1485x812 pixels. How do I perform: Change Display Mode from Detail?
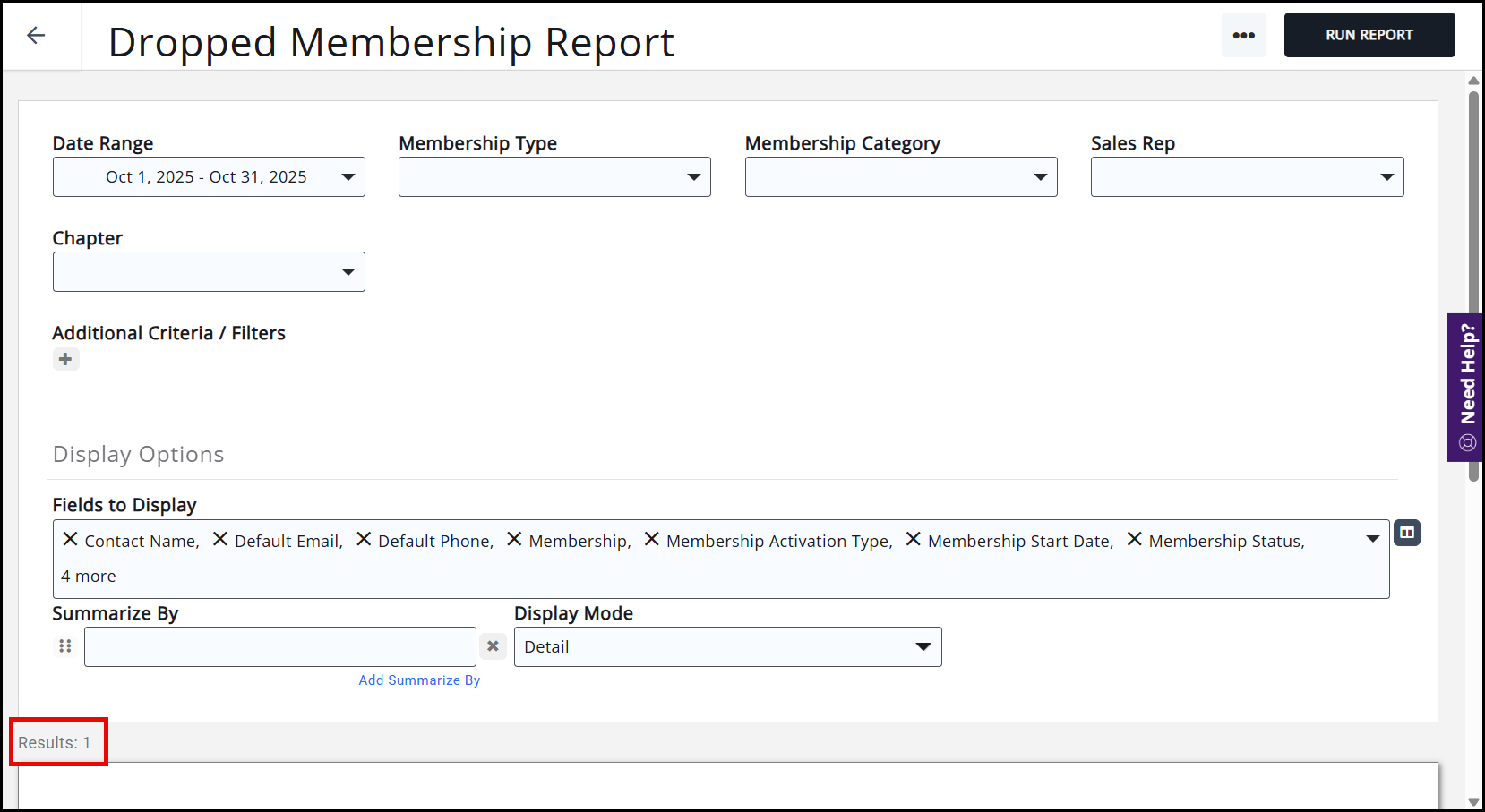click(727, 646)
